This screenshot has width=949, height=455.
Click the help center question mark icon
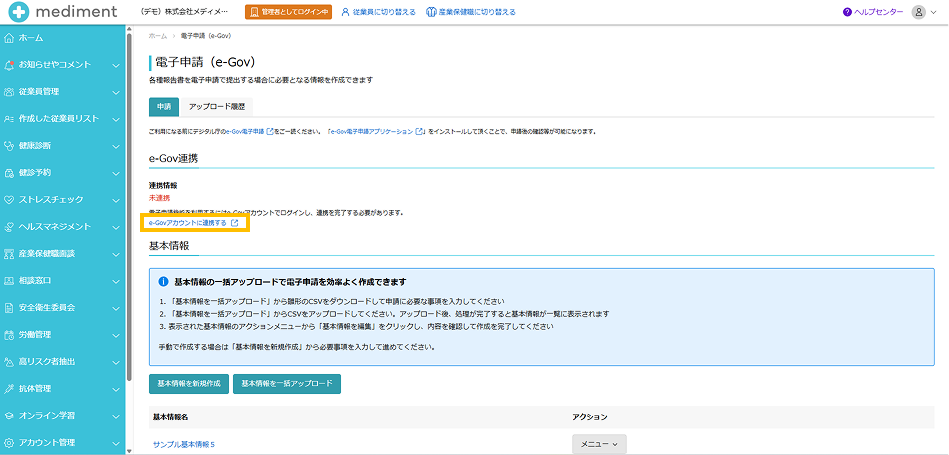[x=847, y=11]
